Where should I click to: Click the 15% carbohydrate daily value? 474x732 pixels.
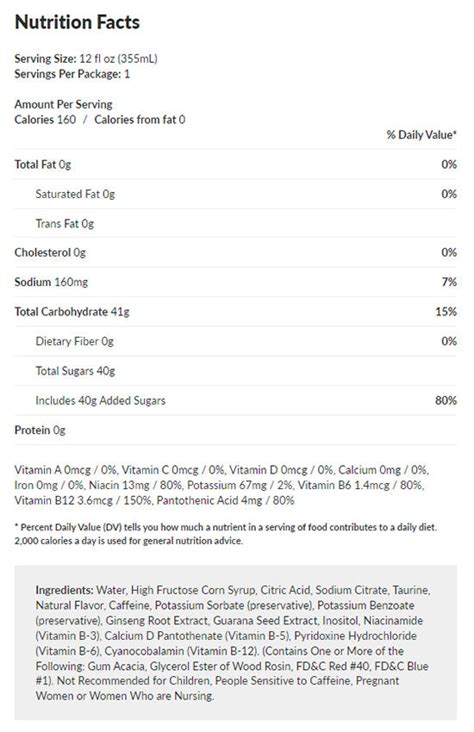coord(446,311)
